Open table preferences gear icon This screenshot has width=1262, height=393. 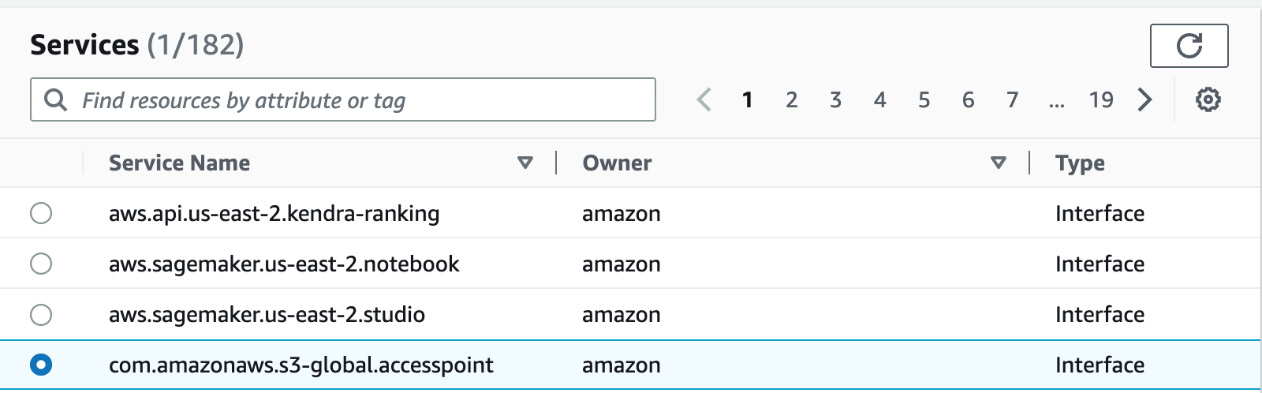click(x=1208, y=100)
